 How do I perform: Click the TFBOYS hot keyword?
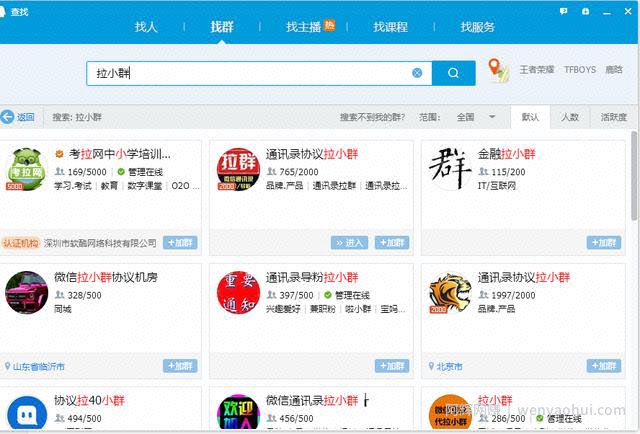click(580, 70)
